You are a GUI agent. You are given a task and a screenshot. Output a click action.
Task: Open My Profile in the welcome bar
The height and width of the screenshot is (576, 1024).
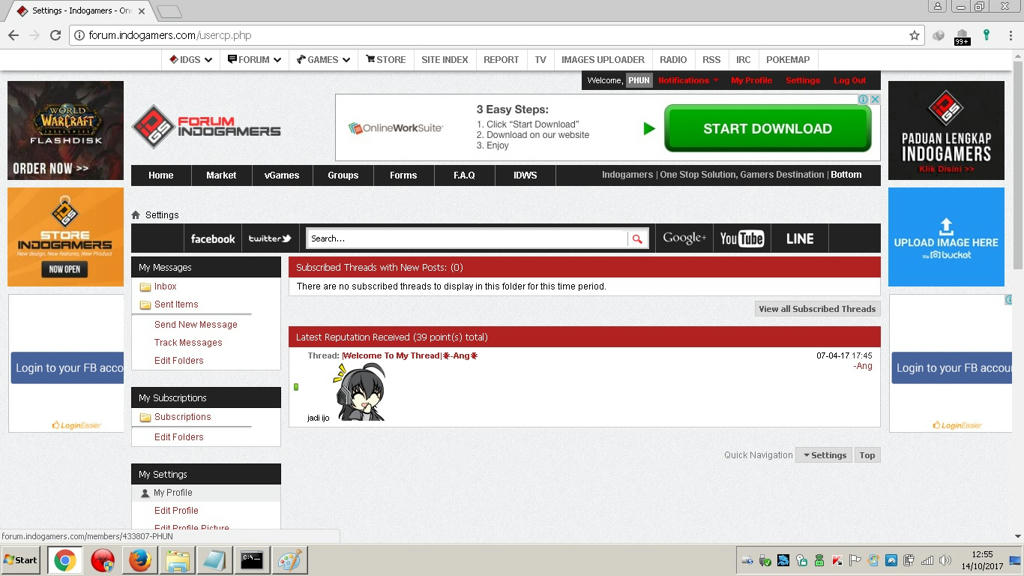point(751,80)
